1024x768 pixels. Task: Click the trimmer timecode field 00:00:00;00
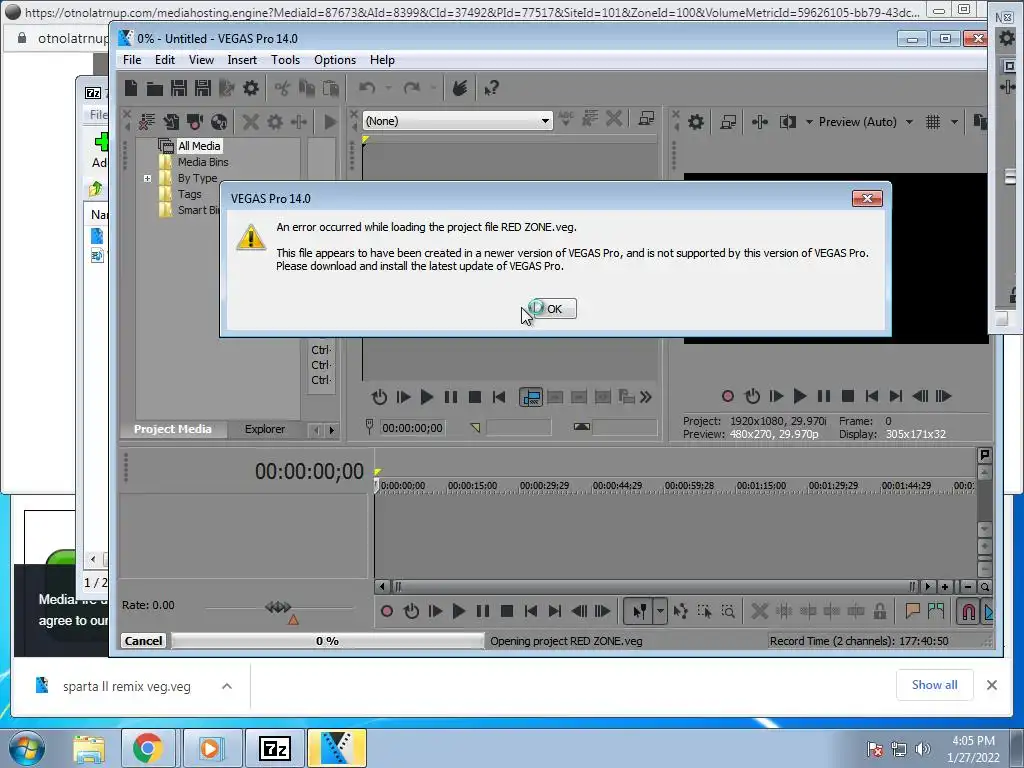click(x=412, y=428)
